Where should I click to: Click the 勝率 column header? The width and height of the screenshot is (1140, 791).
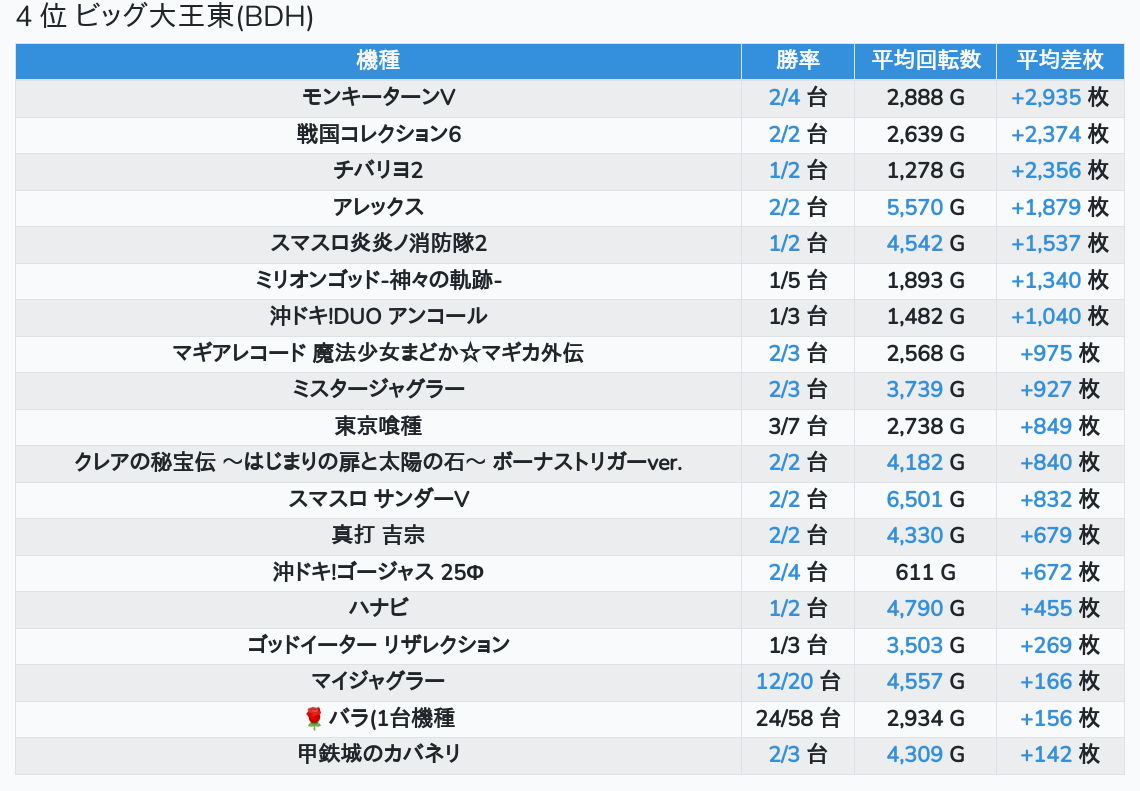(798, 60)
